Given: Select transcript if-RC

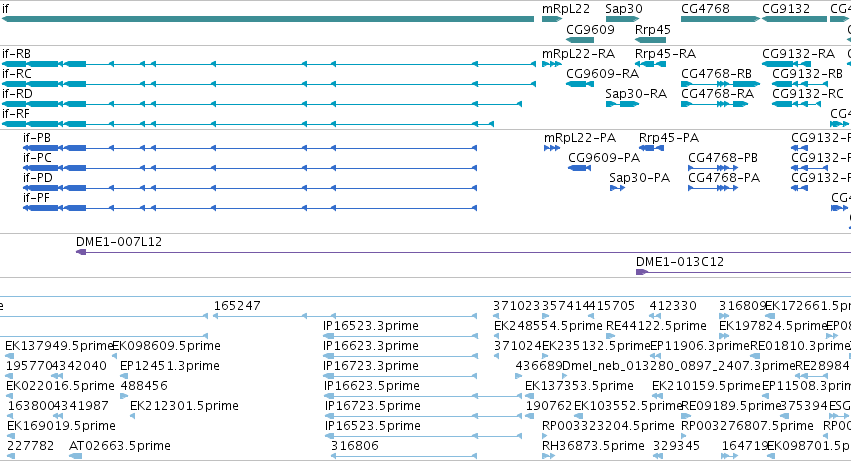Looking at the screenshot, I should pos(269,84).
